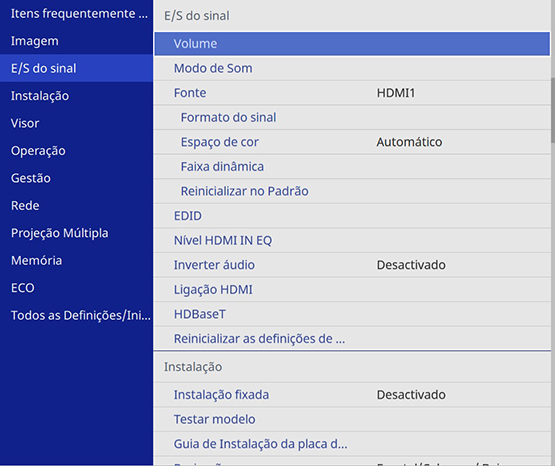The height and width of the screenshot is (466, 555).
Task: Open Modo de Som setting
Action: tap(352, 68)
